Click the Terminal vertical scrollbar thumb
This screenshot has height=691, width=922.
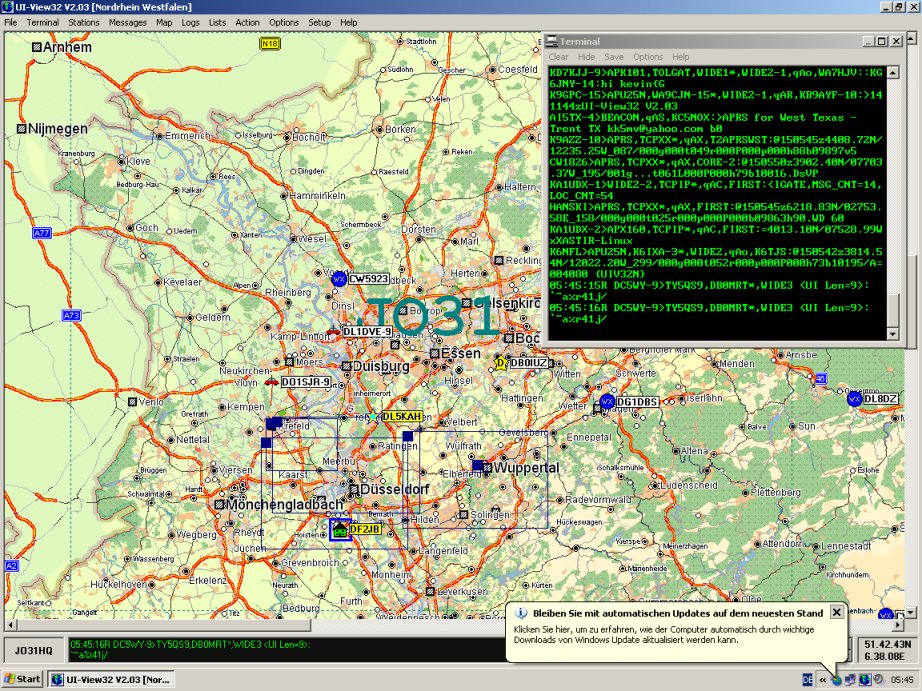(893, 310)
